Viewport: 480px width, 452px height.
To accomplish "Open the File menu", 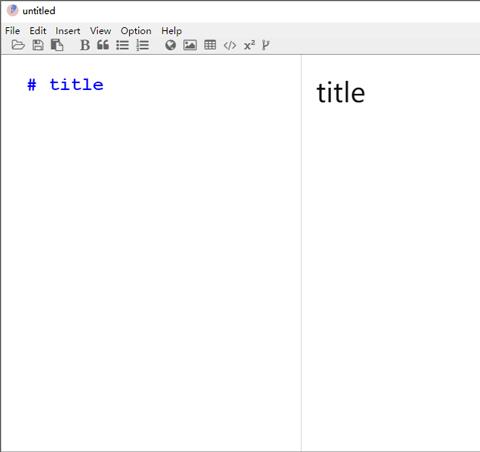I will tap(12, 31).
